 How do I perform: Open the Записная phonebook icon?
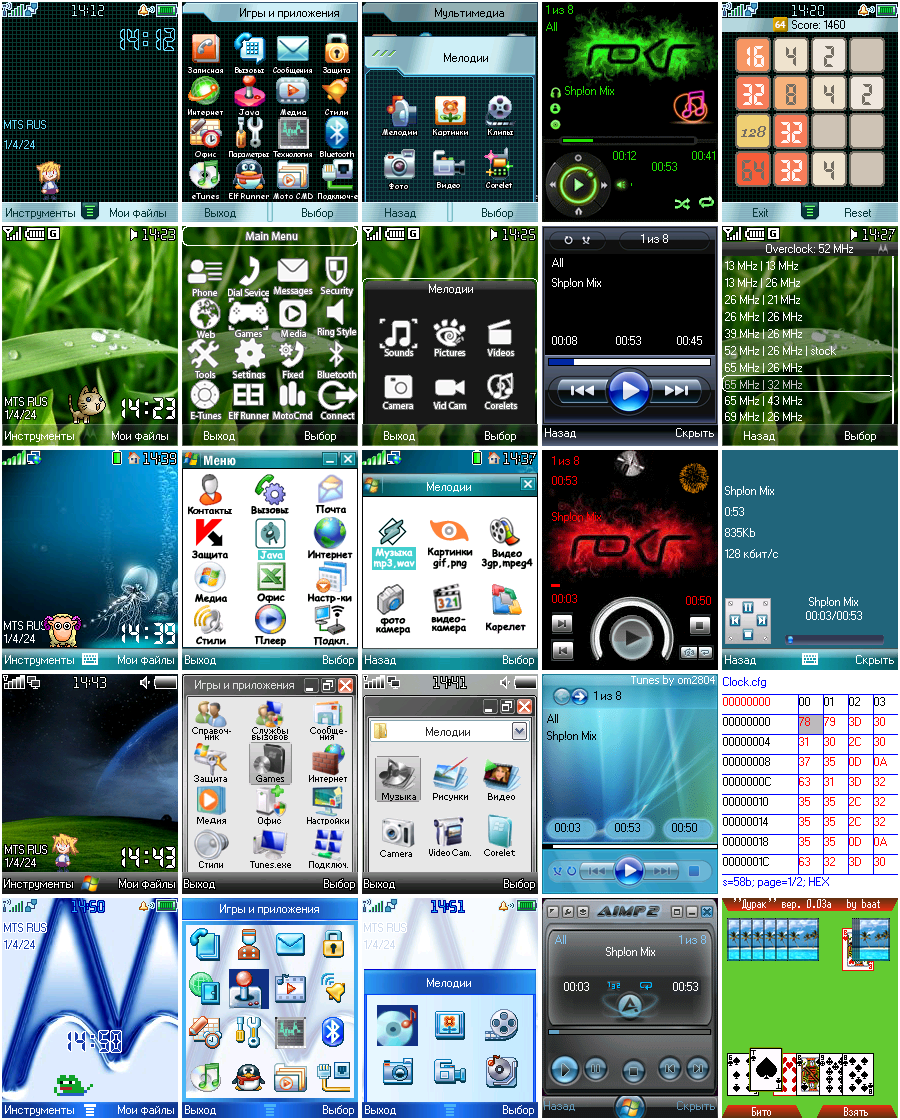206,49
